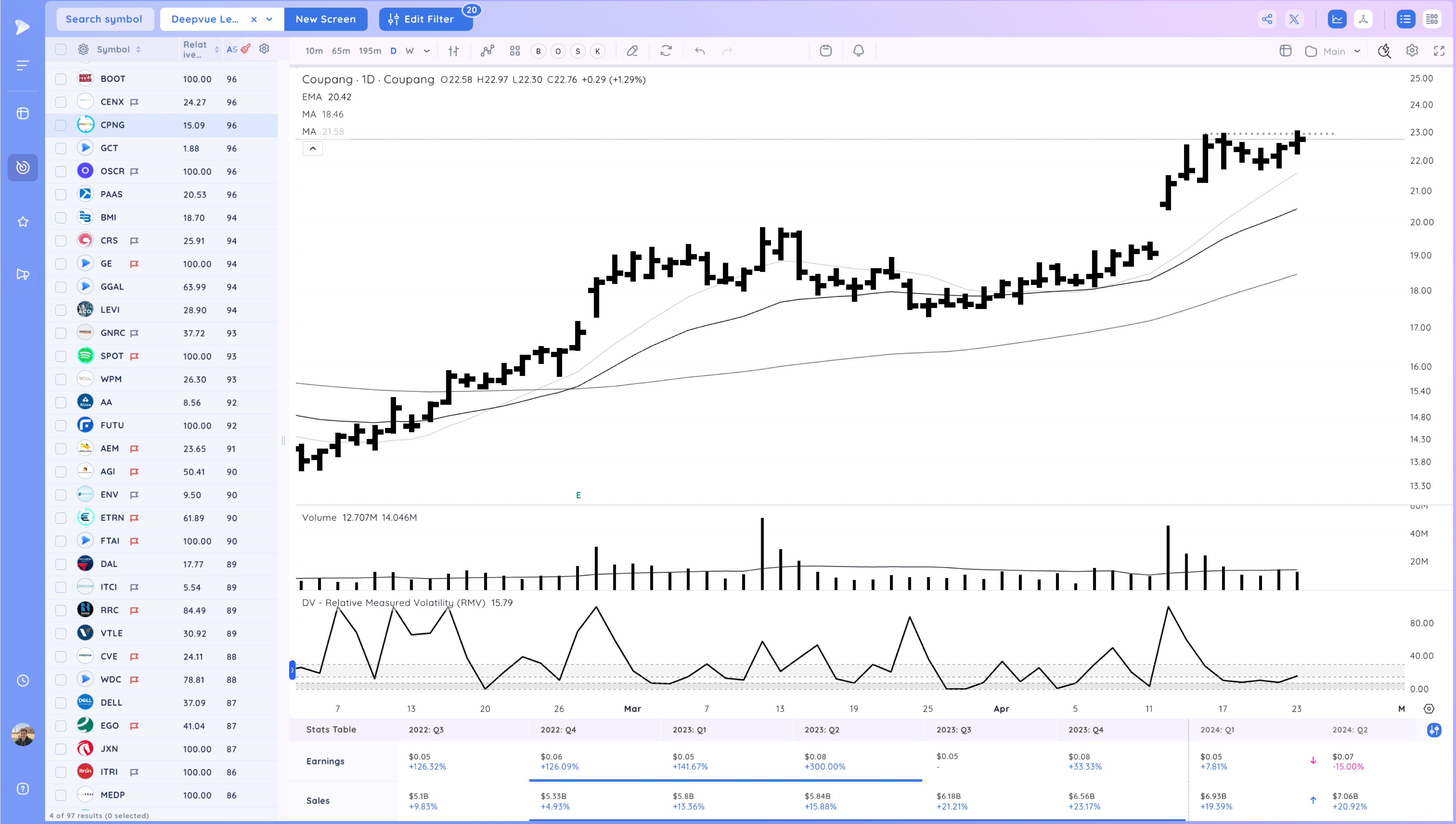Click the RMV pane left handle
1456x824 pixels.
(292, 670)
